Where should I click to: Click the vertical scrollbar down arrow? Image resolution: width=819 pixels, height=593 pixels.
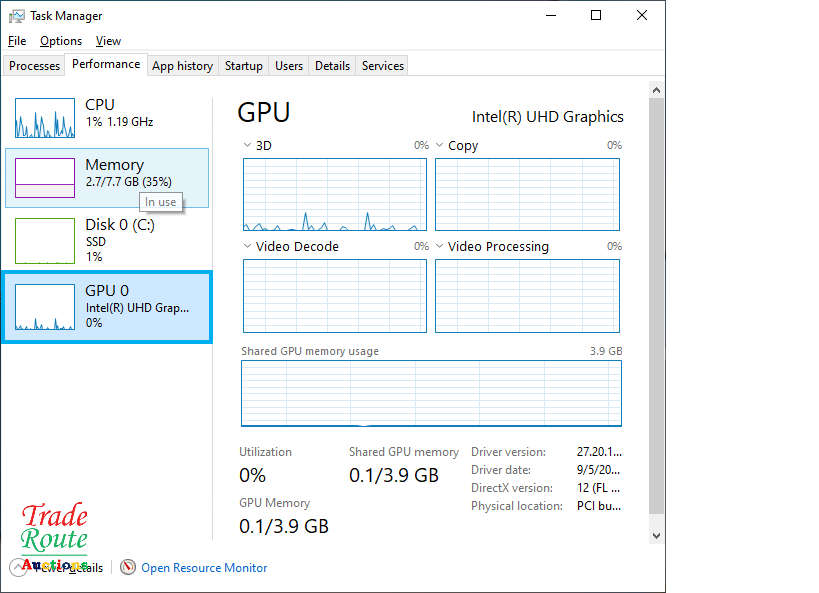point(657,536)
